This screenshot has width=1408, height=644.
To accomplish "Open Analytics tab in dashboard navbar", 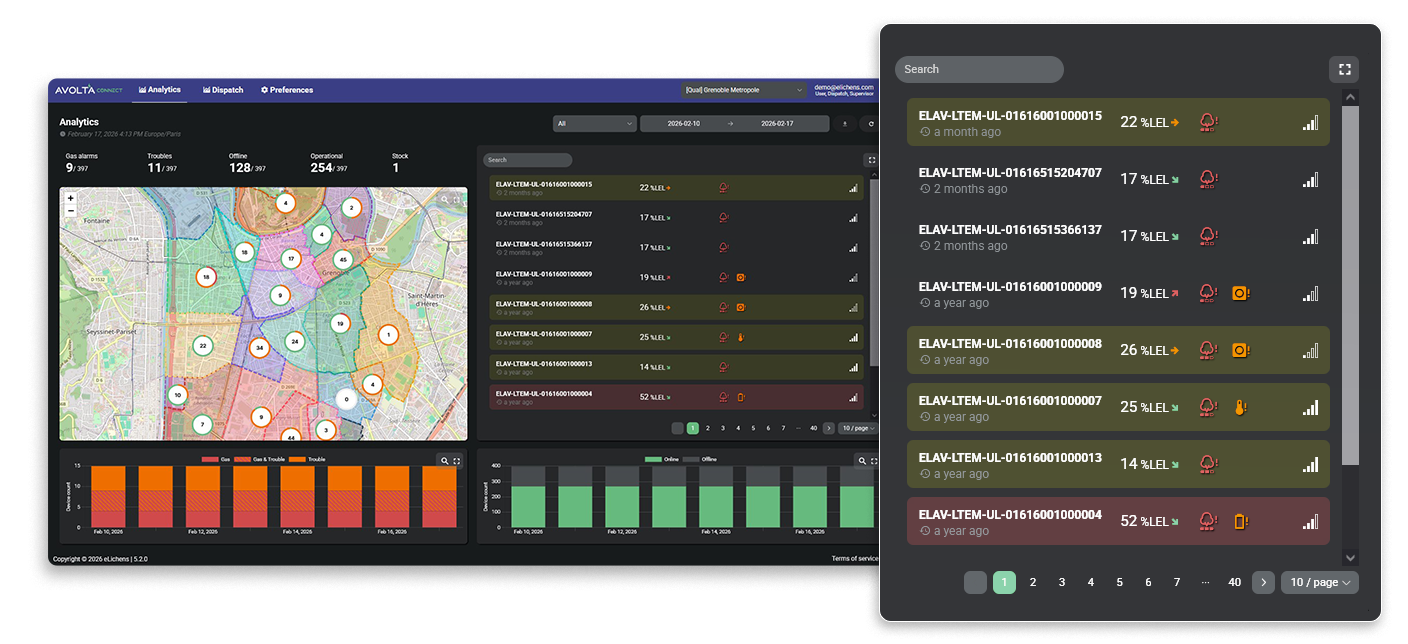I will click(160, 90).
